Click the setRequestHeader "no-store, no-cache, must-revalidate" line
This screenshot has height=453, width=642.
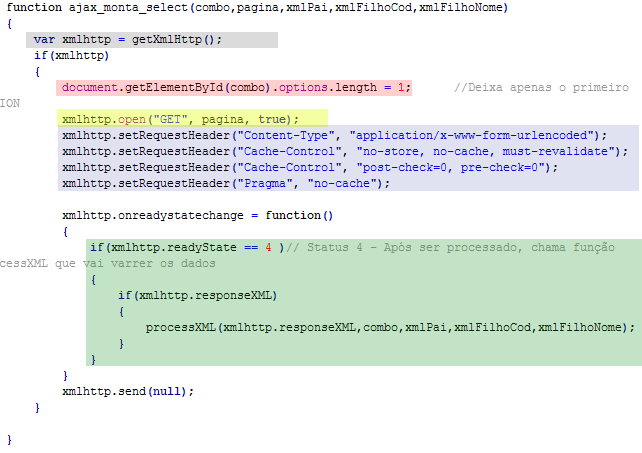[x=345, y=152]
